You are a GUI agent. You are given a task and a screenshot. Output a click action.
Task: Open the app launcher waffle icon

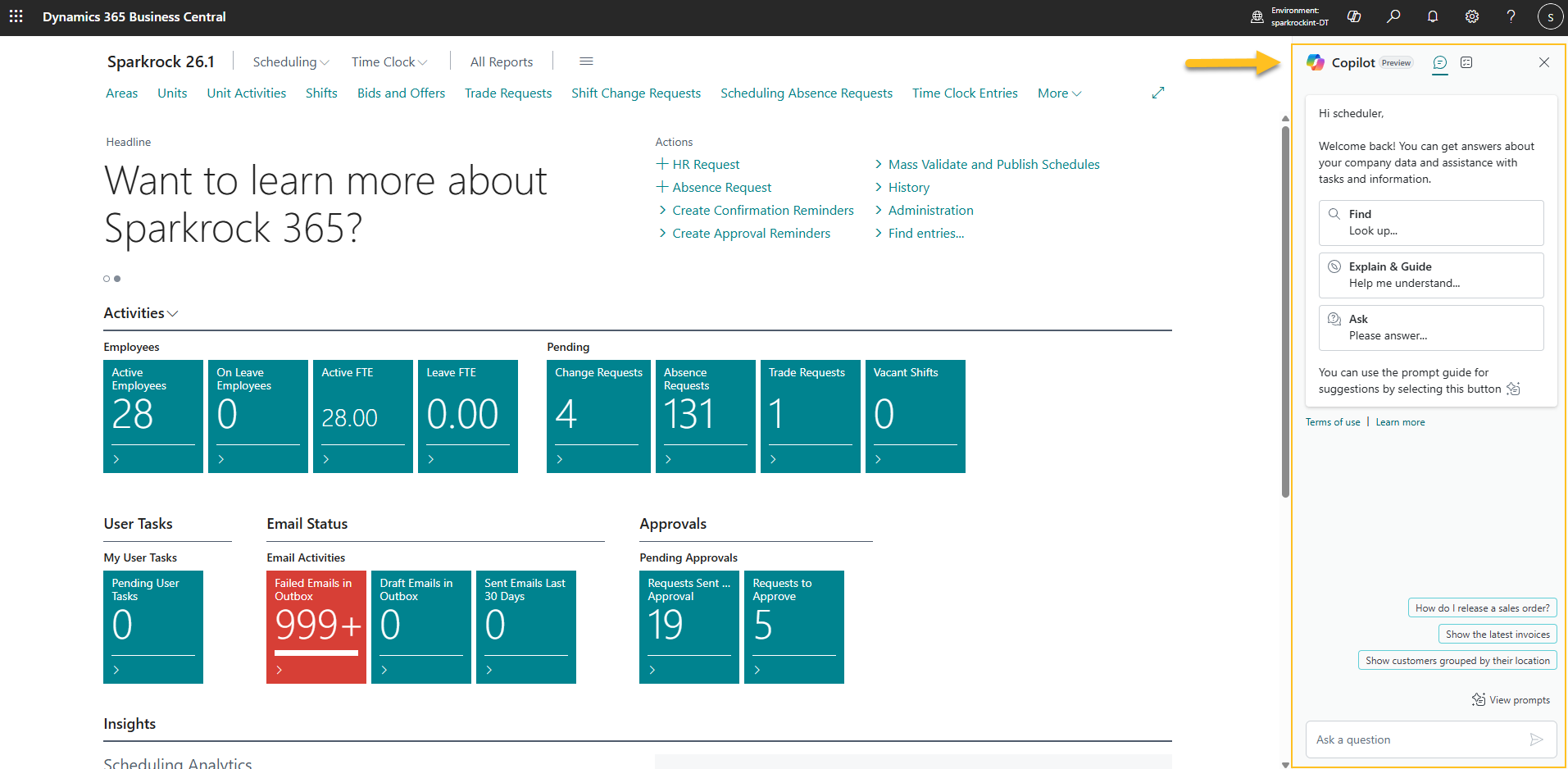(16, 16)
